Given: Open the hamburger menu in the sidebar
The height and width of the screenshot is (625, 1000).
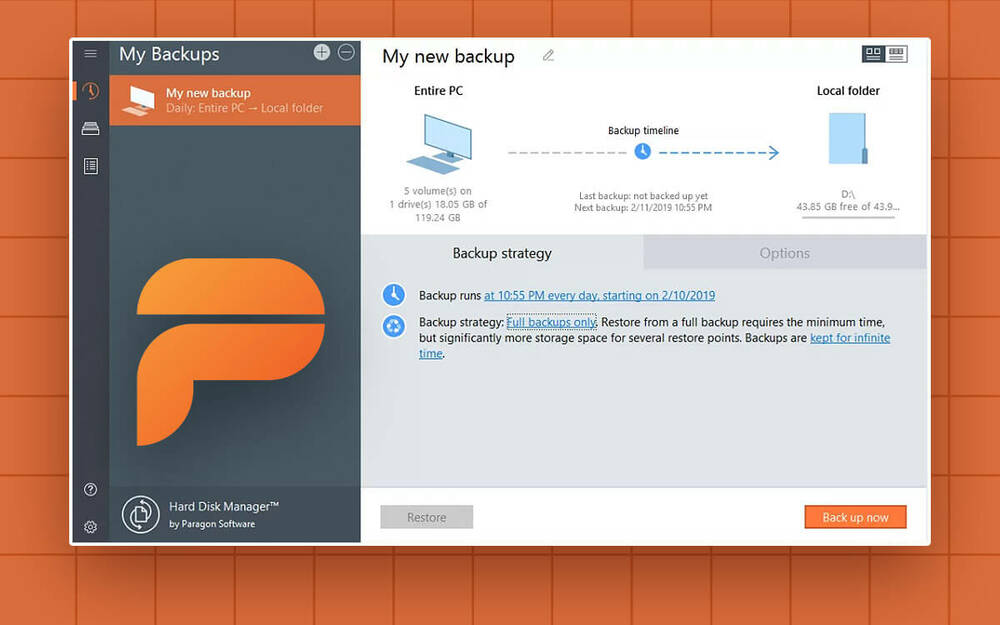Looking at the screenshot, I should [91, 54].
